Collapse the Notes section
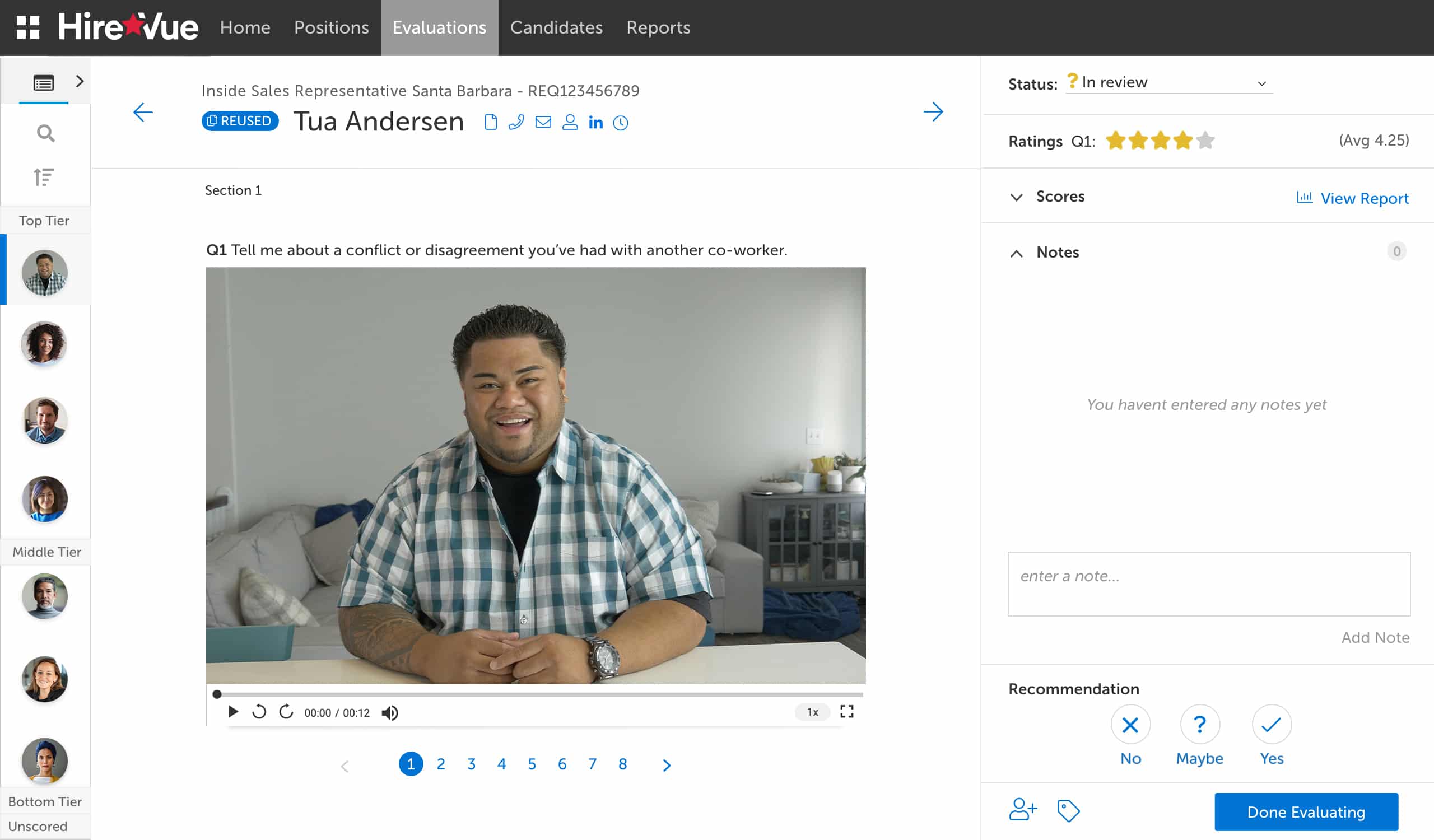Image resolution: width=1434 pixels, height=840 pixels. click(x=1017, y=254)
